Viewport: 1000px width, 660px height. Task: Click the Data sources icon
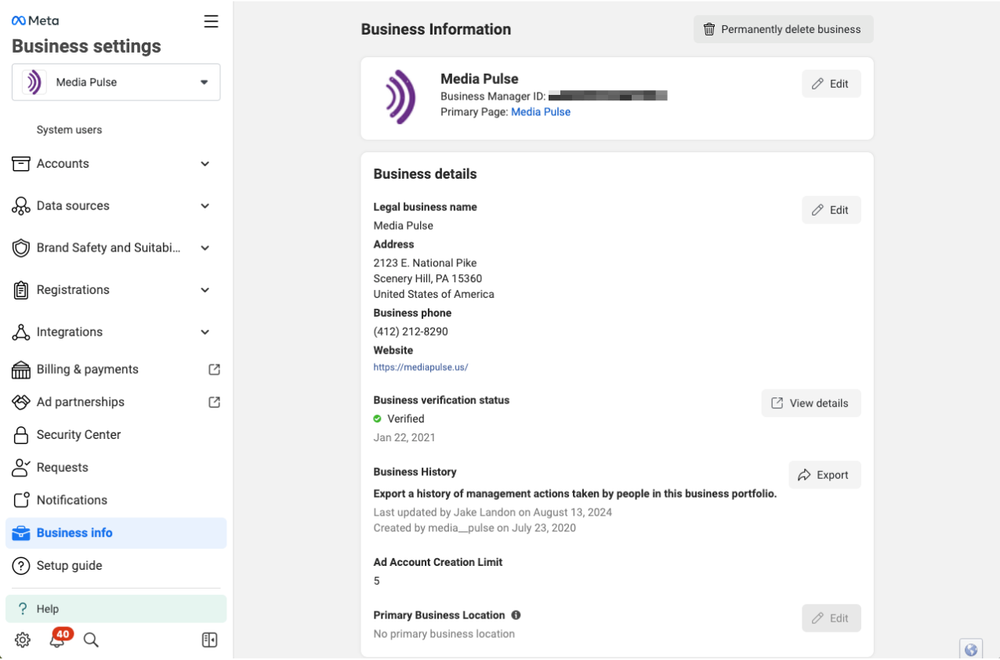(x=21, y=206)
